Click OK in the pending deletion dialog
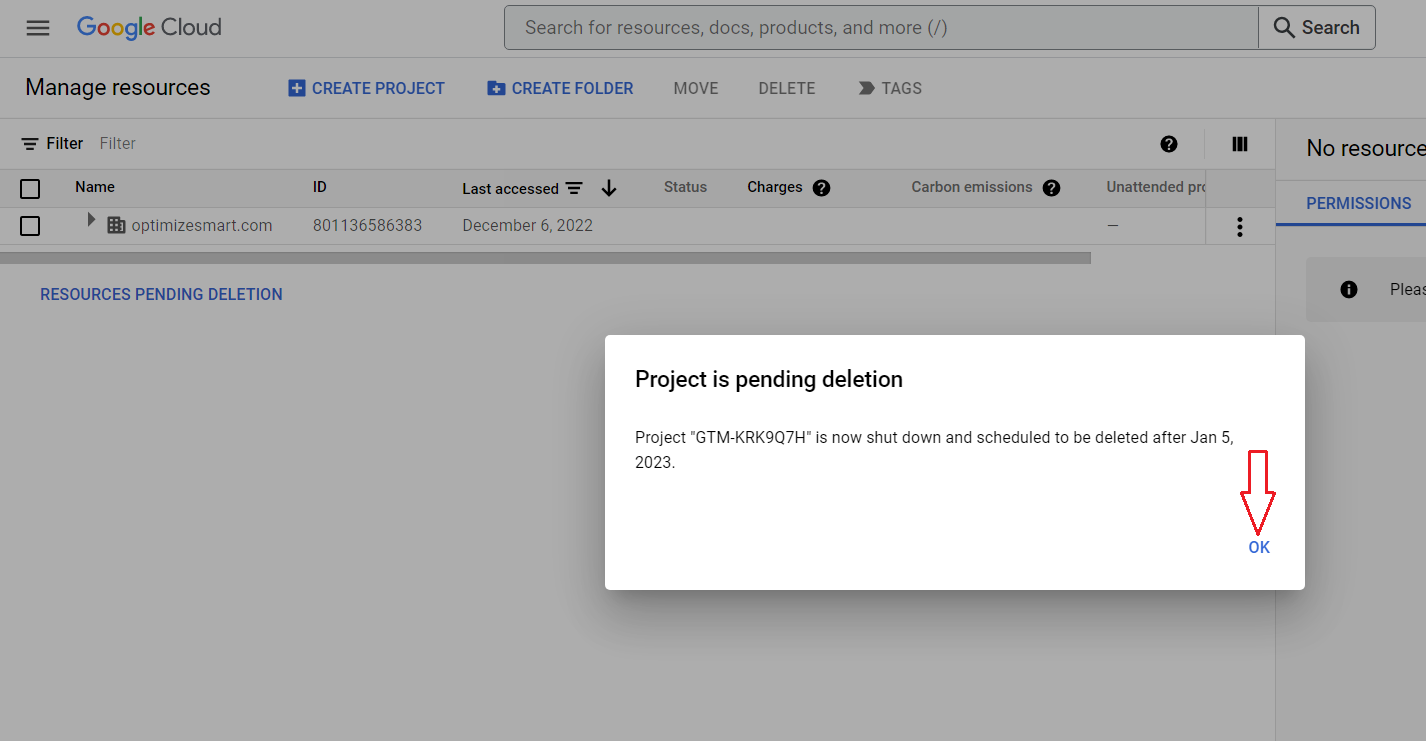 click(1259, 547)
